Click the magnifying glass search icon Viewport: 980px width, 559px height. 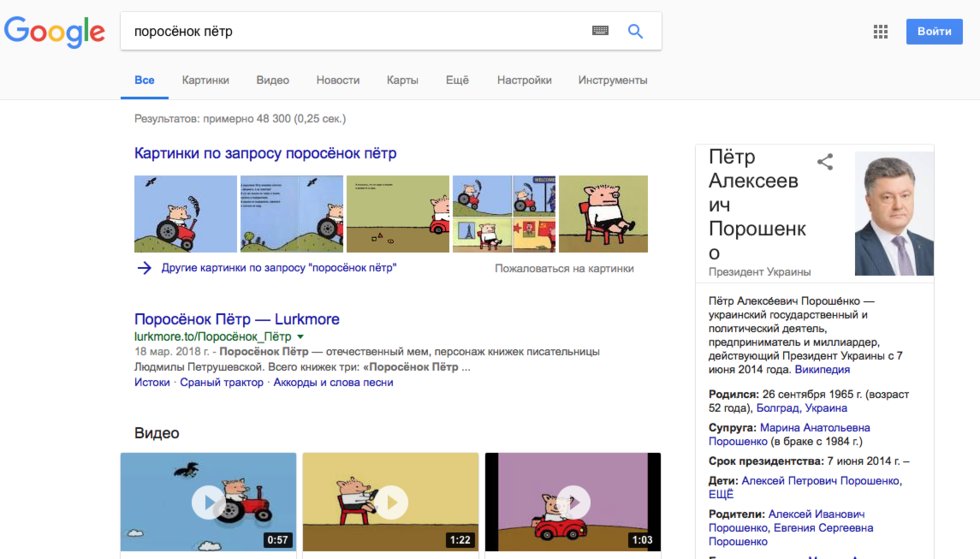635,31
